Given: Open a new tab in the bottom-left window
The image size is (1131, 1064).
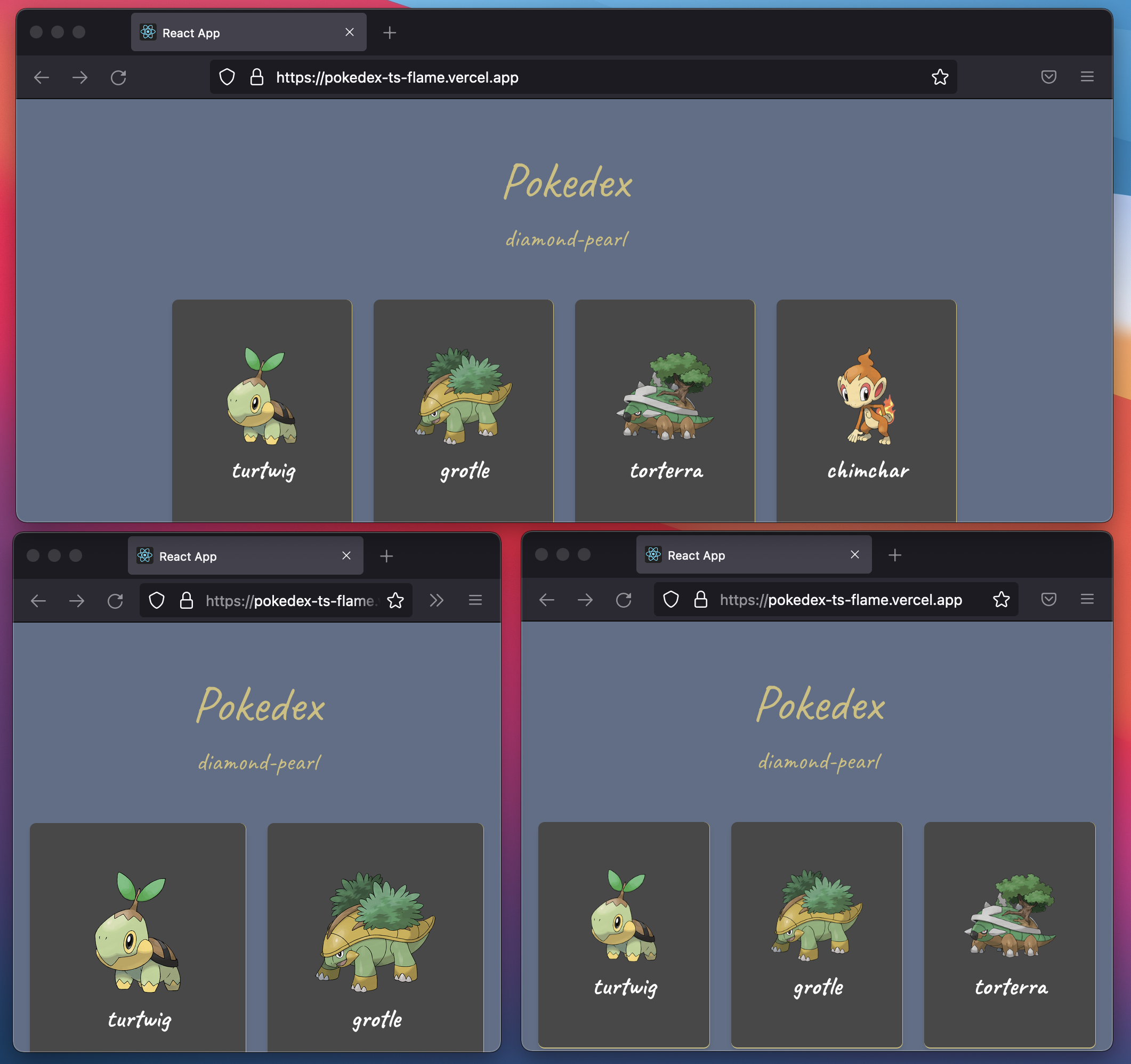Looking at the screenshot, I should (386, 556).
